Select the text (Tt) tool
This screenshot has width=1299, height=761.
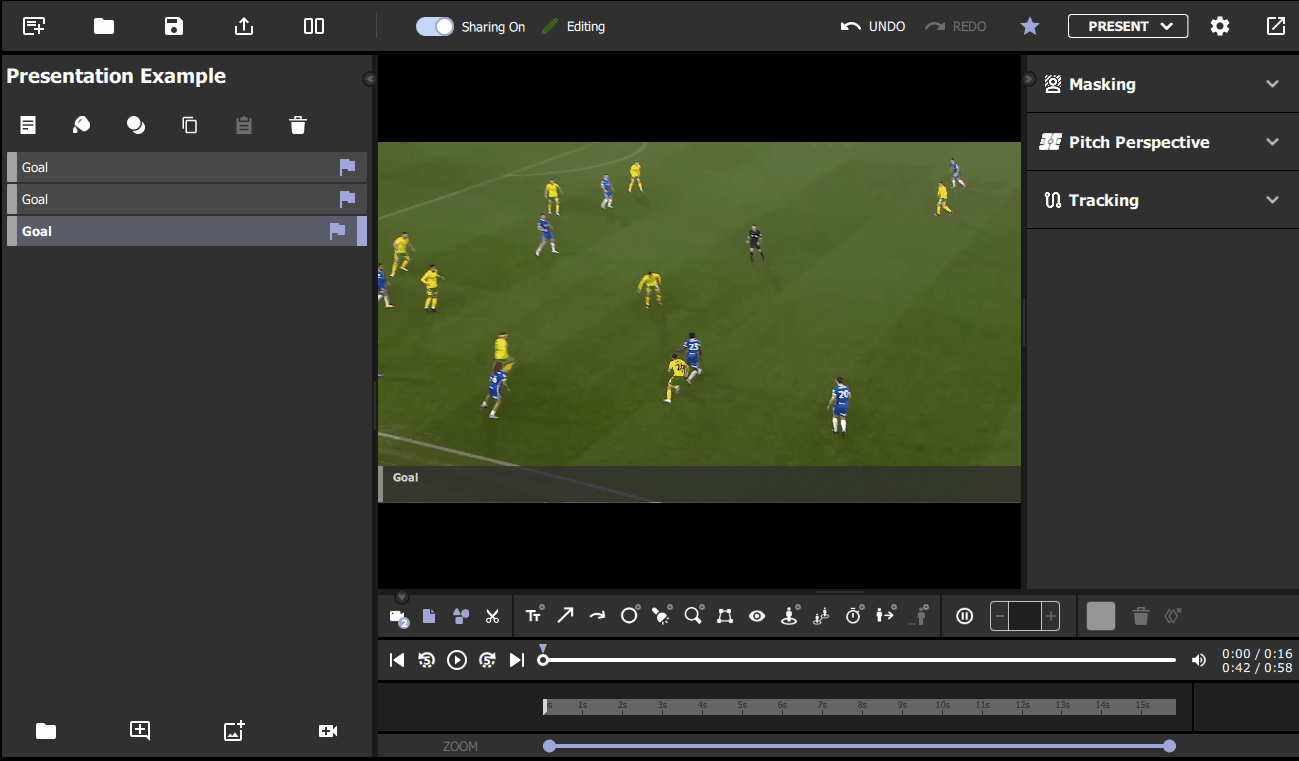tap(534, 616)
